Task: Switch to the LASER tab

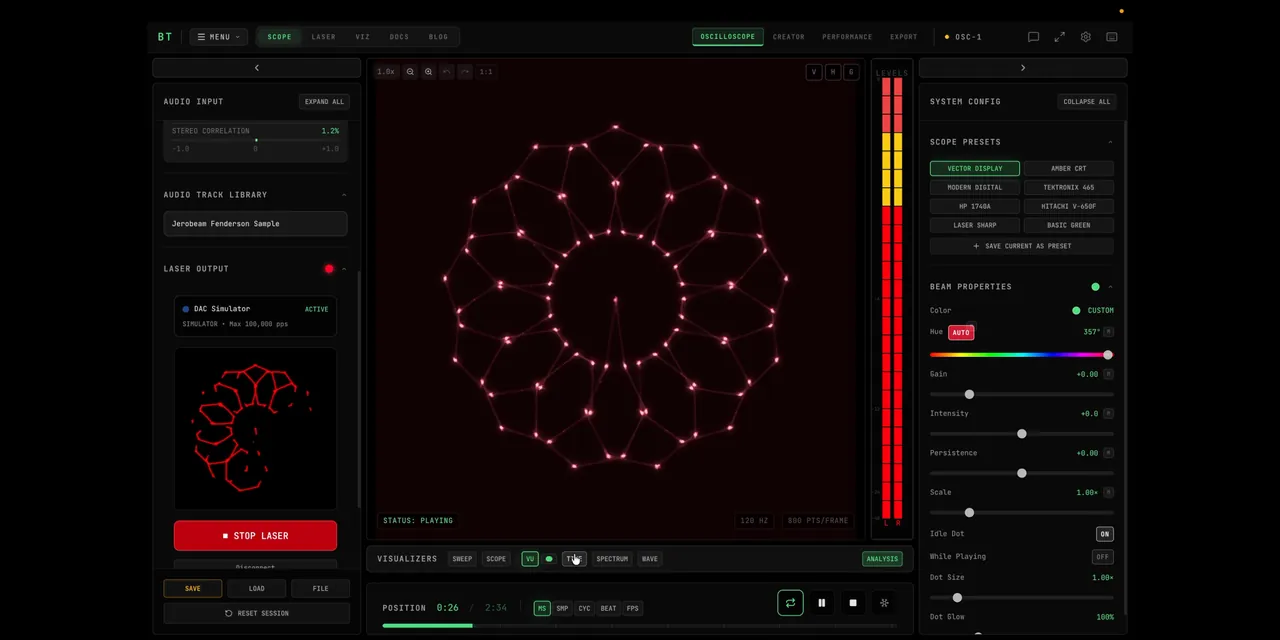Action: pyautogui.click(x=324, y=37)
